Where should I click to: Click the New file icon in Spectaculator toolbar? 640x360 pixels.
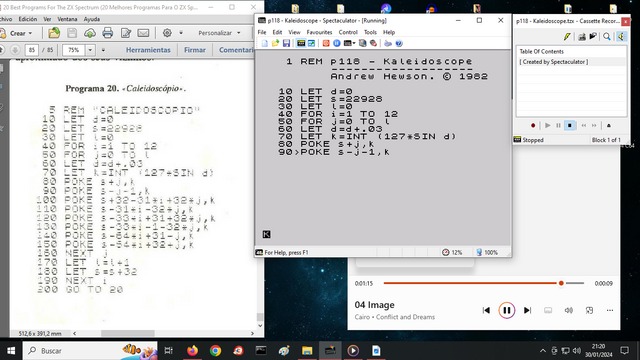point(264,43)
